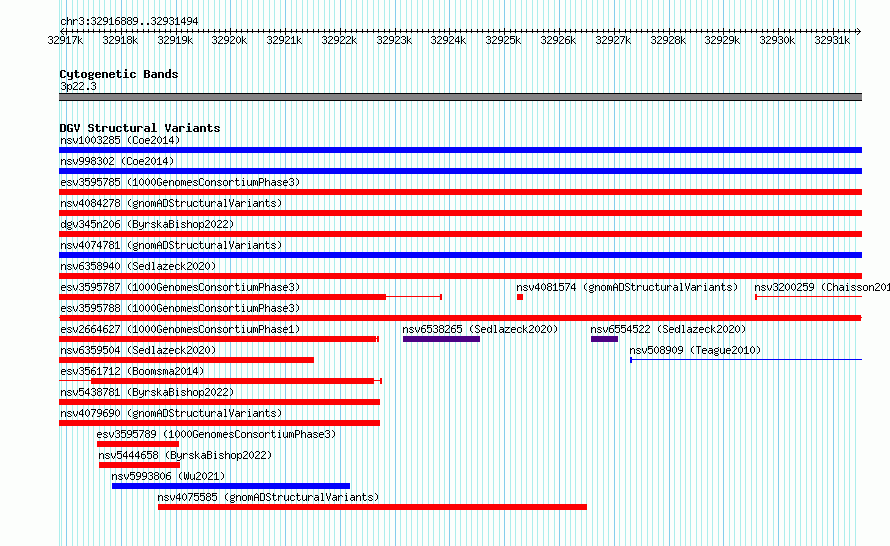Image resolution: width=890 pixels, height=546 pixels.
Task: Click the 32927k ruler tick label
Action: coord(613,40)
